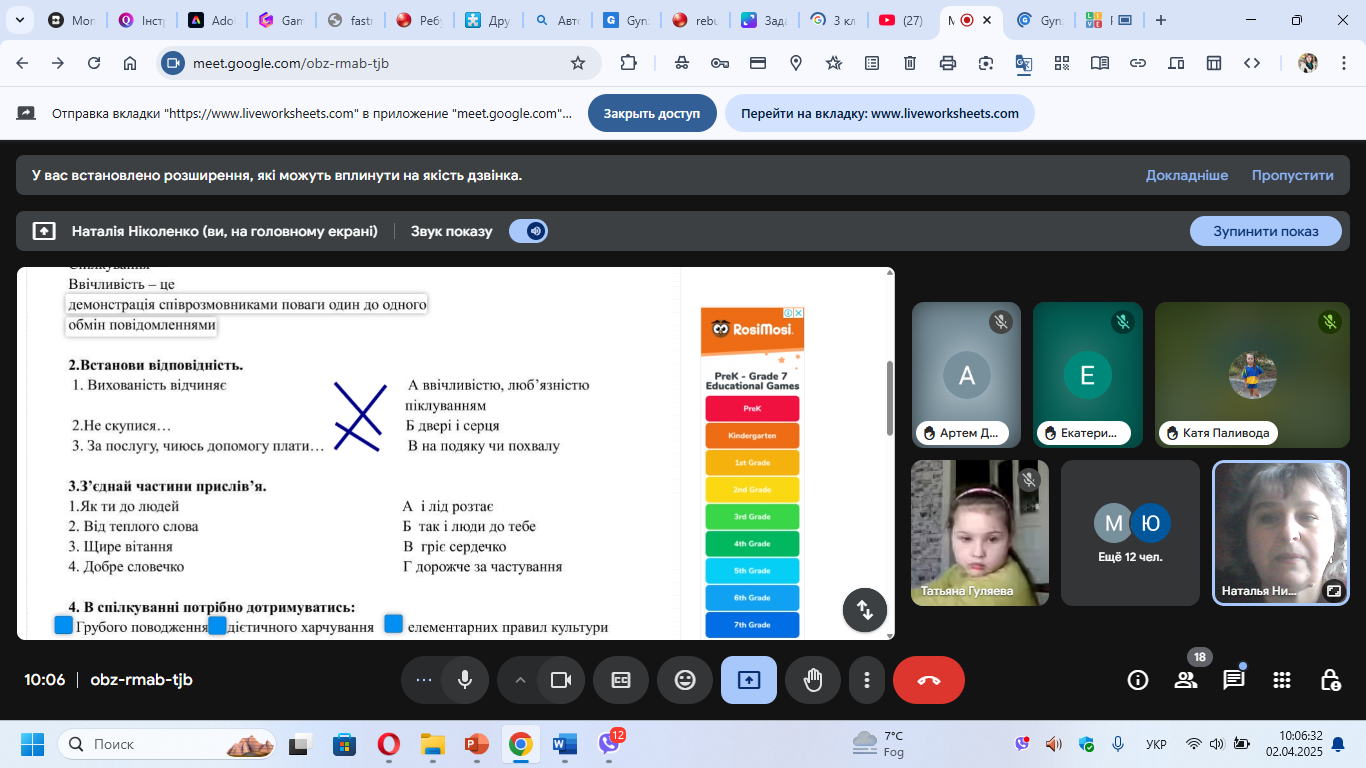Expand camera video options chevron
Image resolution: width=1366 pixels, height=768 pixels.
tap(519, 680)
